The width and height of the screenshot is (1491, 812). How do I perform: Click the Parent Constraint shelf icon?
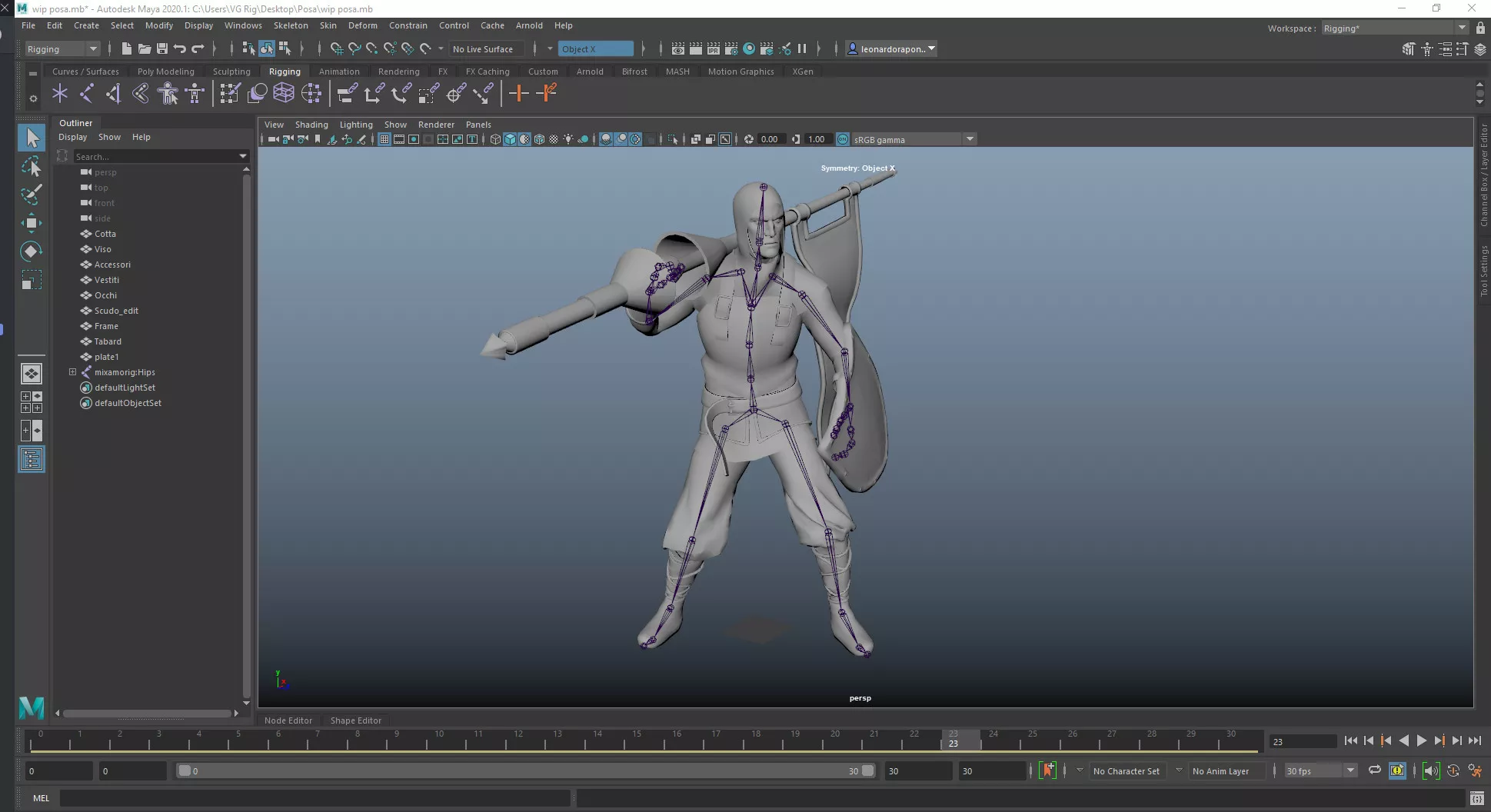[x=347, y=94]
